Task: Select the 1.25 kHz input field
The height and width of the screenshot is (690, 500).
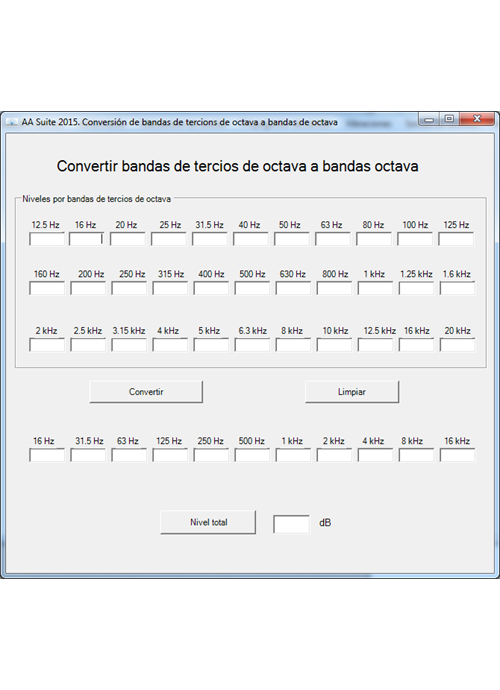Action: 416,288
